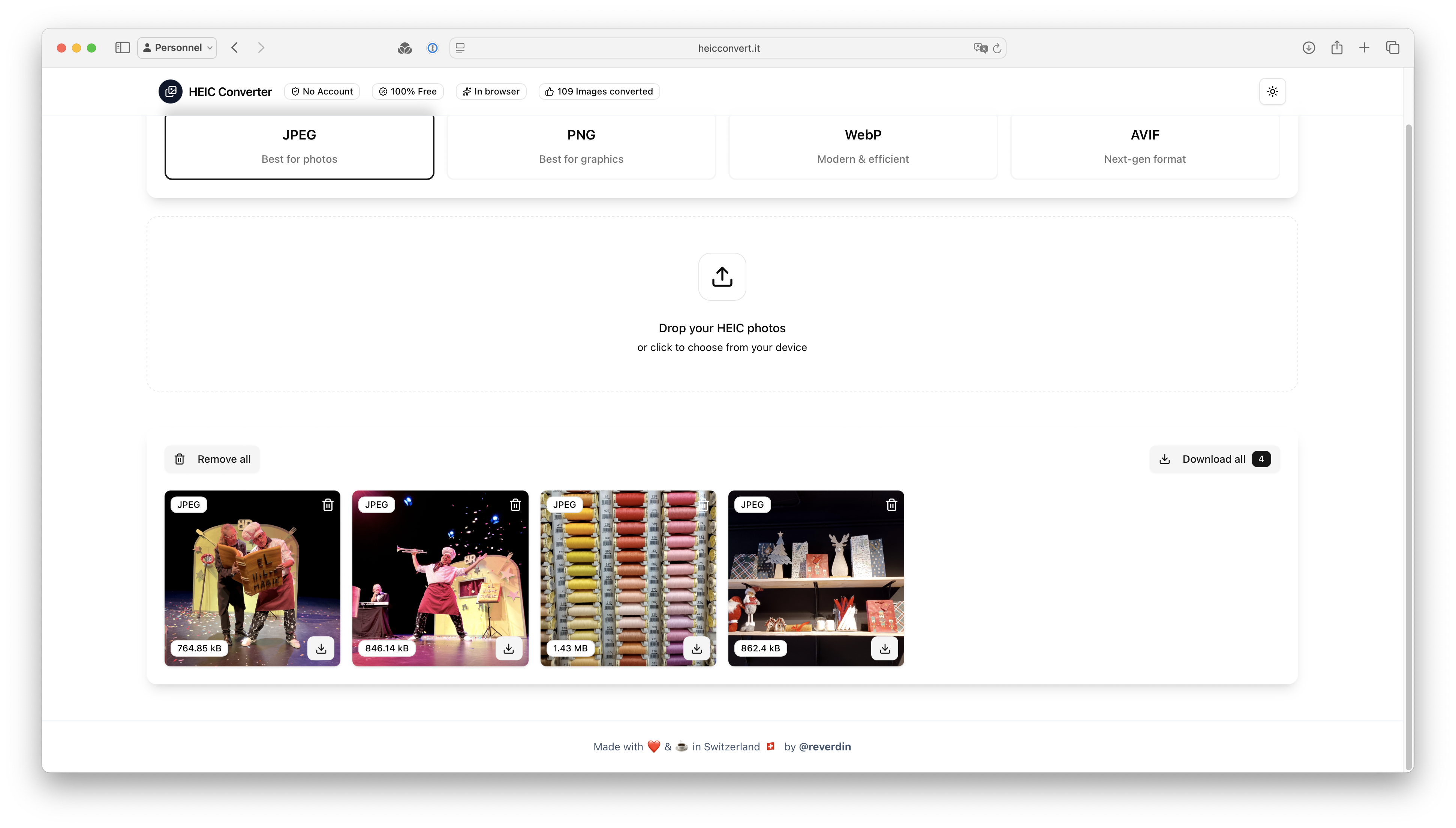Delete the thread spools image via trash icon

pyautogui.click(x=703, y=504)
